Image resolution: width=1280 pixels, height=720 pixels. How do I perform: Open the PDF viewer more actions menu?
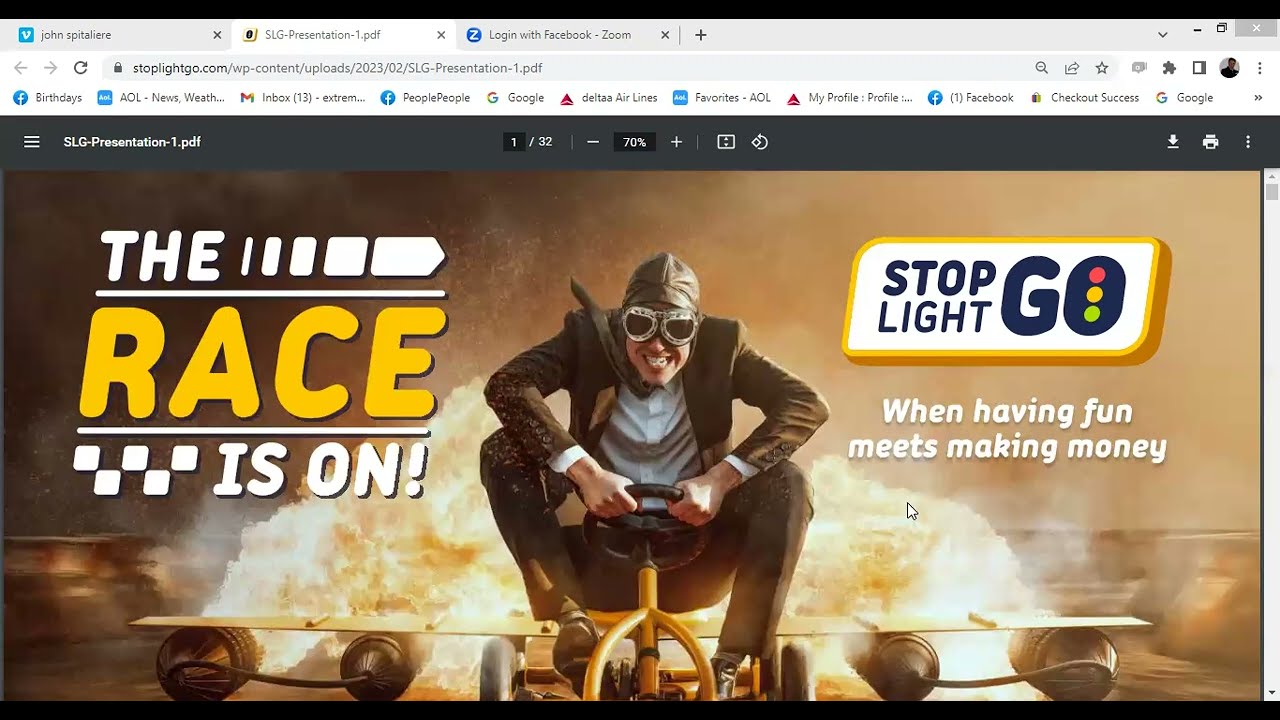(x=1248, y=142)
